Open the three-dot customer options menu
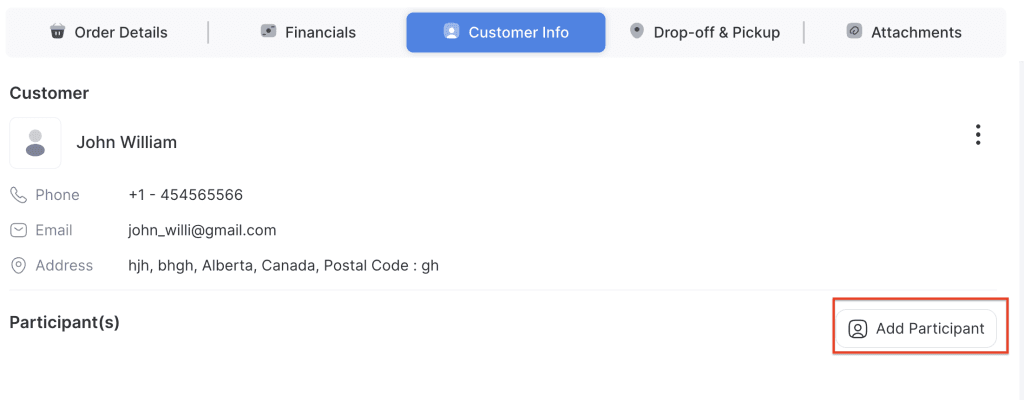 point(978,135)
